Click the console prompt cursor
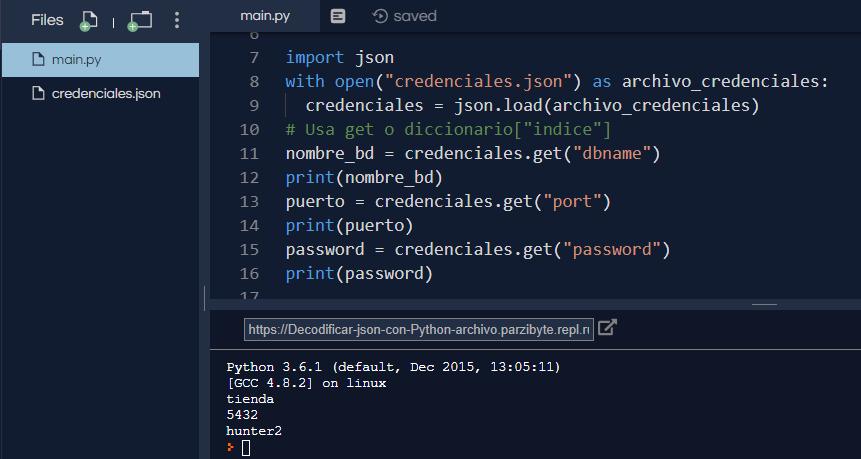 coord(246,447)
